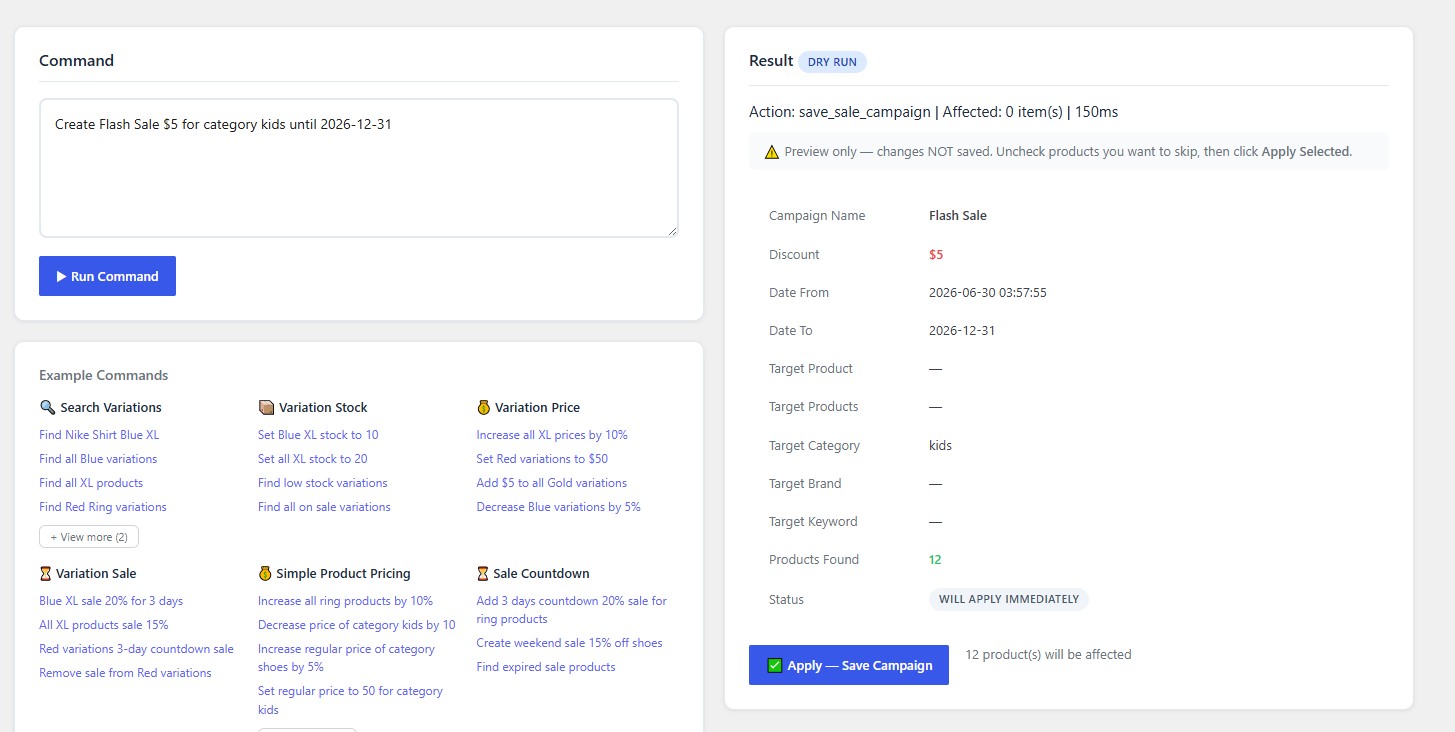The height and width of the screenshot is (732, 1455).
Task: Click the warning triangle icon in preview notice
Action: [772, 152]
